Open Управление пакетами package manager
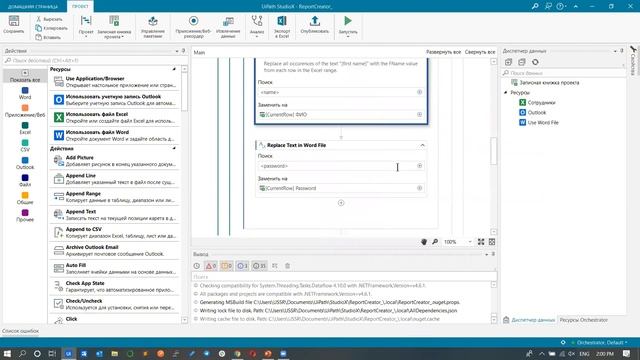 [153, 27]
